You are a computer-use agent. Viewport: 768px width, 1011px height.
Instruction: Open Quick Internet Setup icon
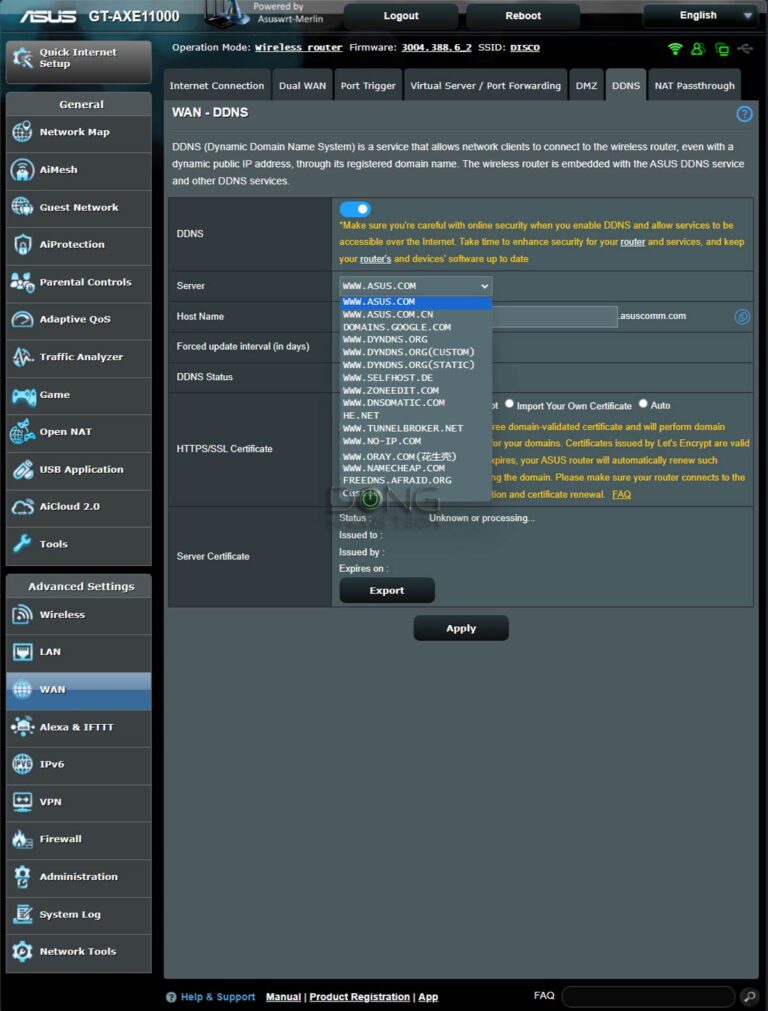(23, 58)
